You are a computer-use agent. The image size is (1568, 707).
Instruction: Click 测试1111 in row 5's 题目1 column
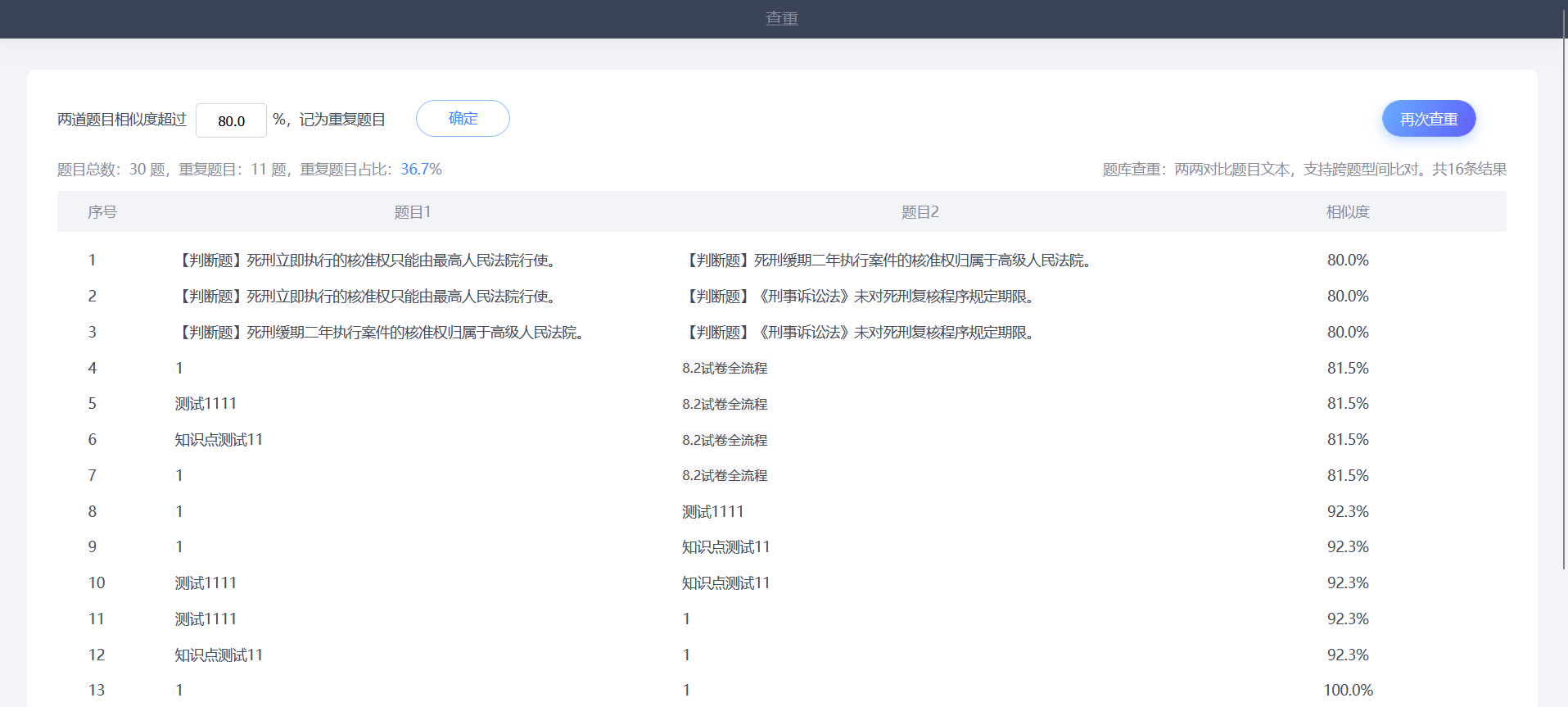pos(206,404)
